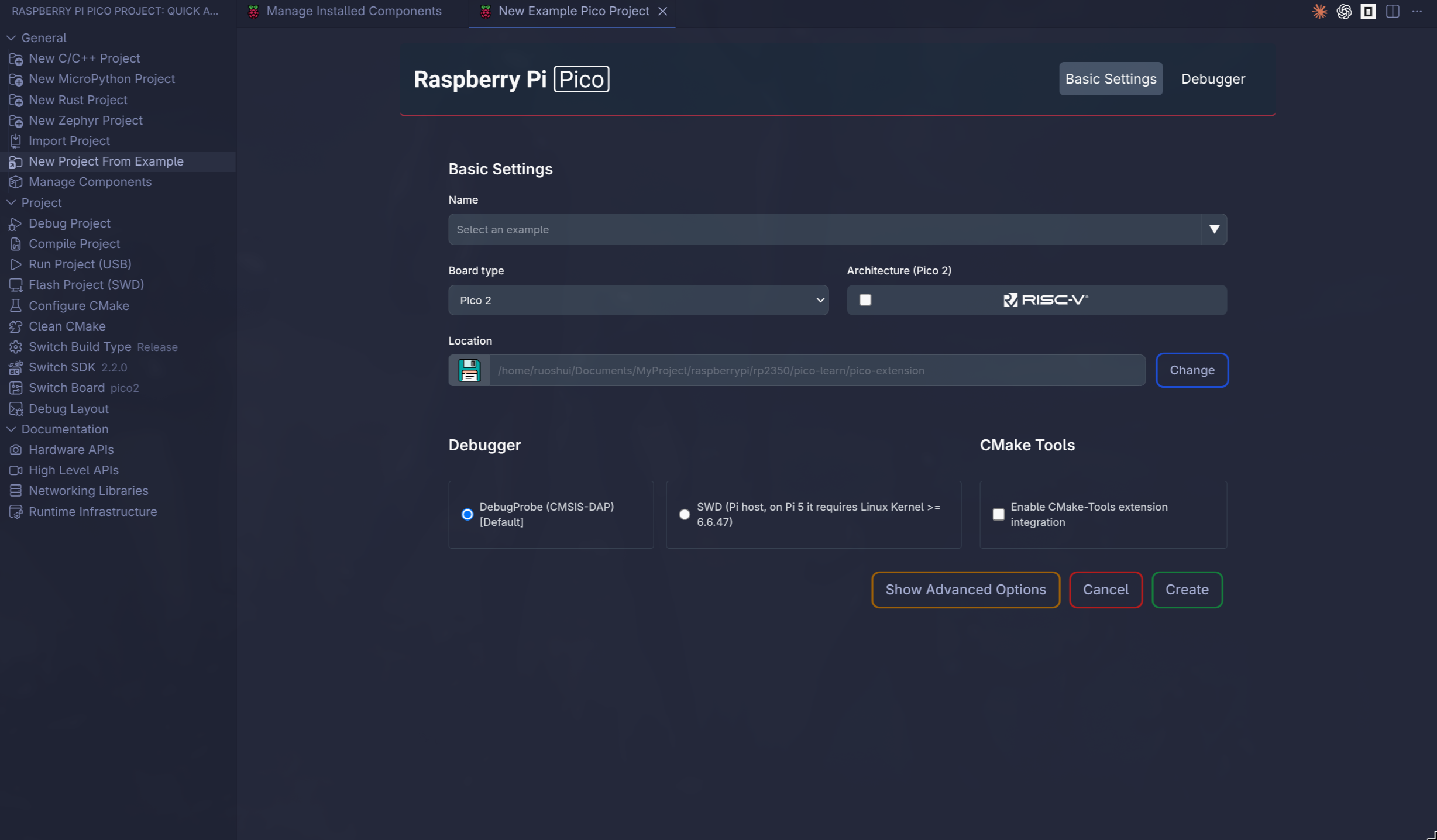Click the green Create button
Image resolution: width=1437 pixels, height=840 pixels.
coord(1187,590)
